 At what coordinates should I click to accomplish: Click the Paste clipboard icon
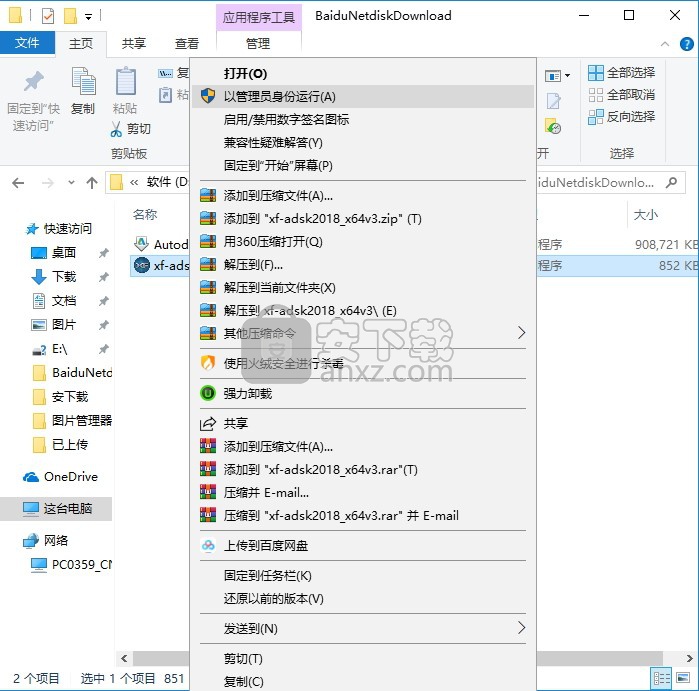point(126,81)
